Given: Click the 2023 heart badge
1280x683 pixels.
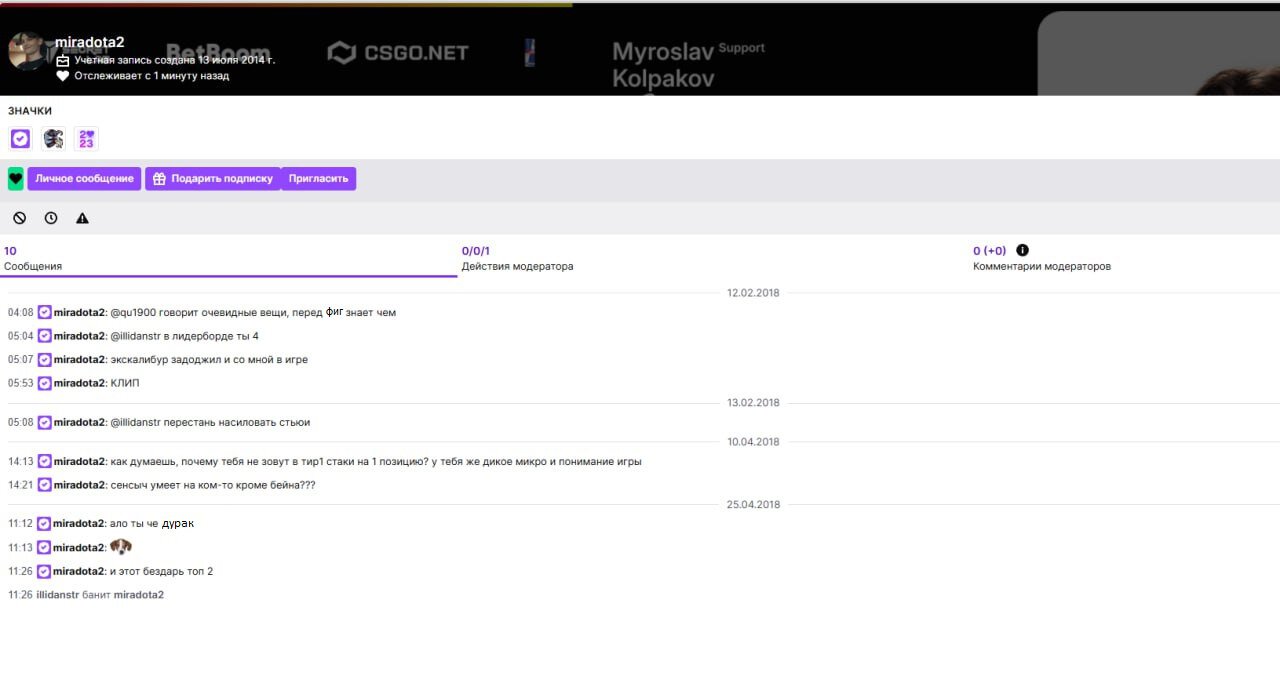Looking at the screenshot, I should pyautogui.click(x=86, y=139).
